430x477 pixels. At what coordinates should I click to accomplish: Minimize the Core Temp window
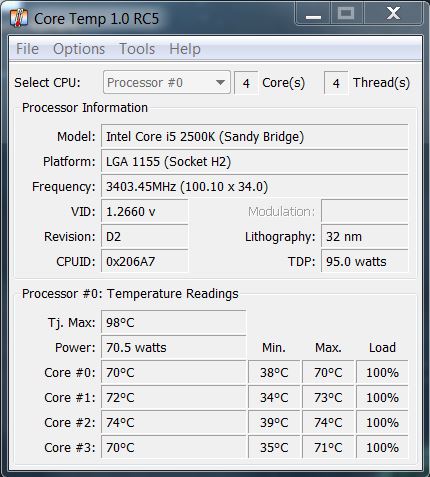point(313,14)
